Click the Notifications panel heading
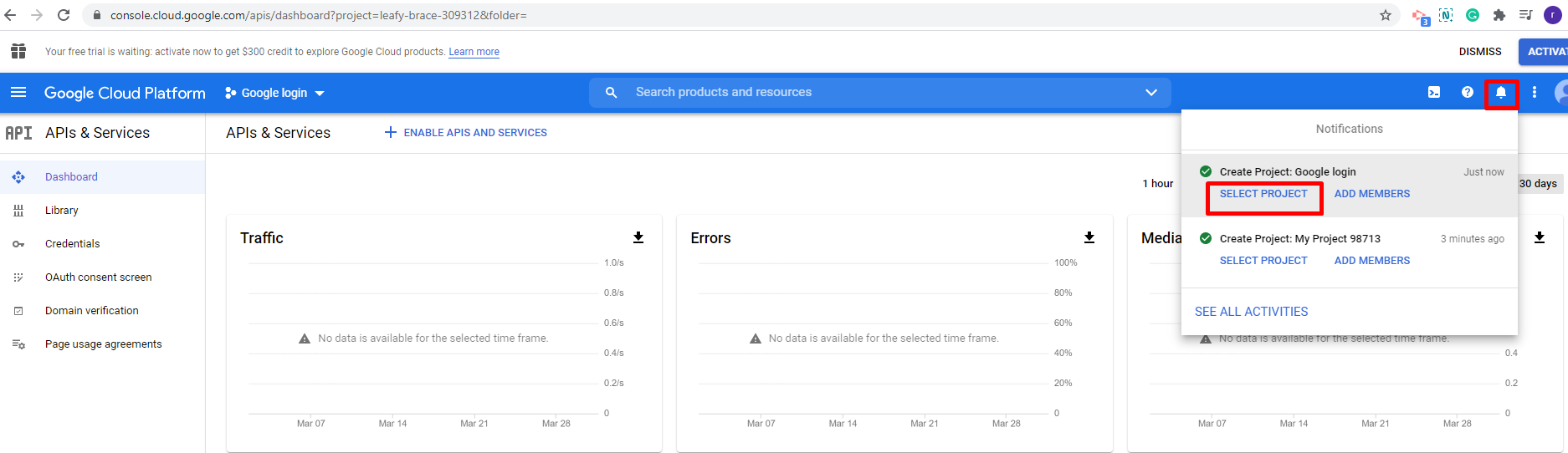Screen dimensions: 1568x453 pyautogui.click(x=1349, y=129)
